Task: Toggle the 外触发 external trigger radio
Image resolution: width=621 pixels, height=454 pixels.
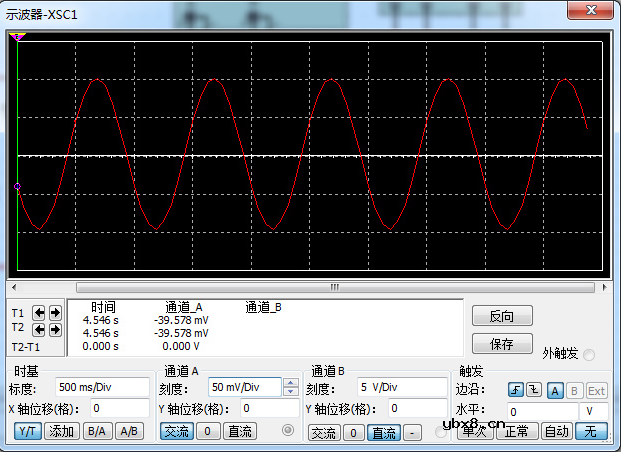Action: click(x=589, y=354)
